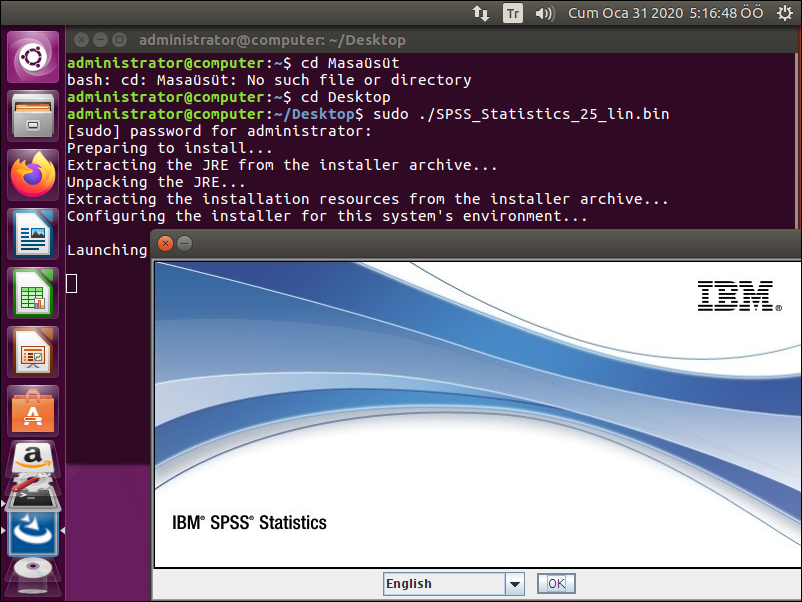Open the Ubuntu Software center icon

click(x=33, y=411)
